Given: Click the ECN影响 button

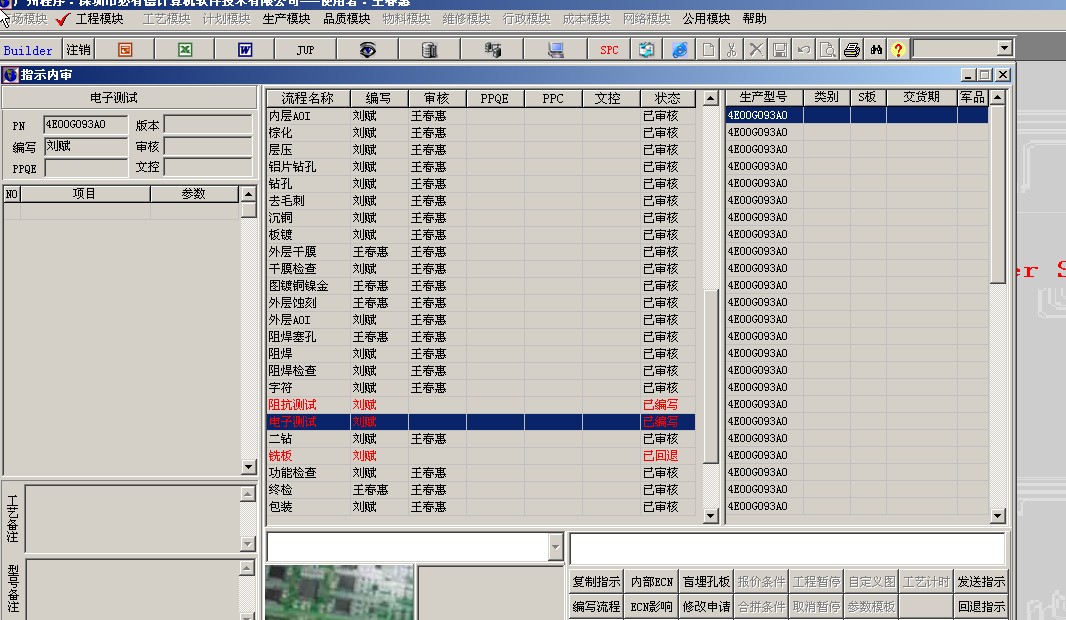Looking at the screenshot, I should pos(651,606).
